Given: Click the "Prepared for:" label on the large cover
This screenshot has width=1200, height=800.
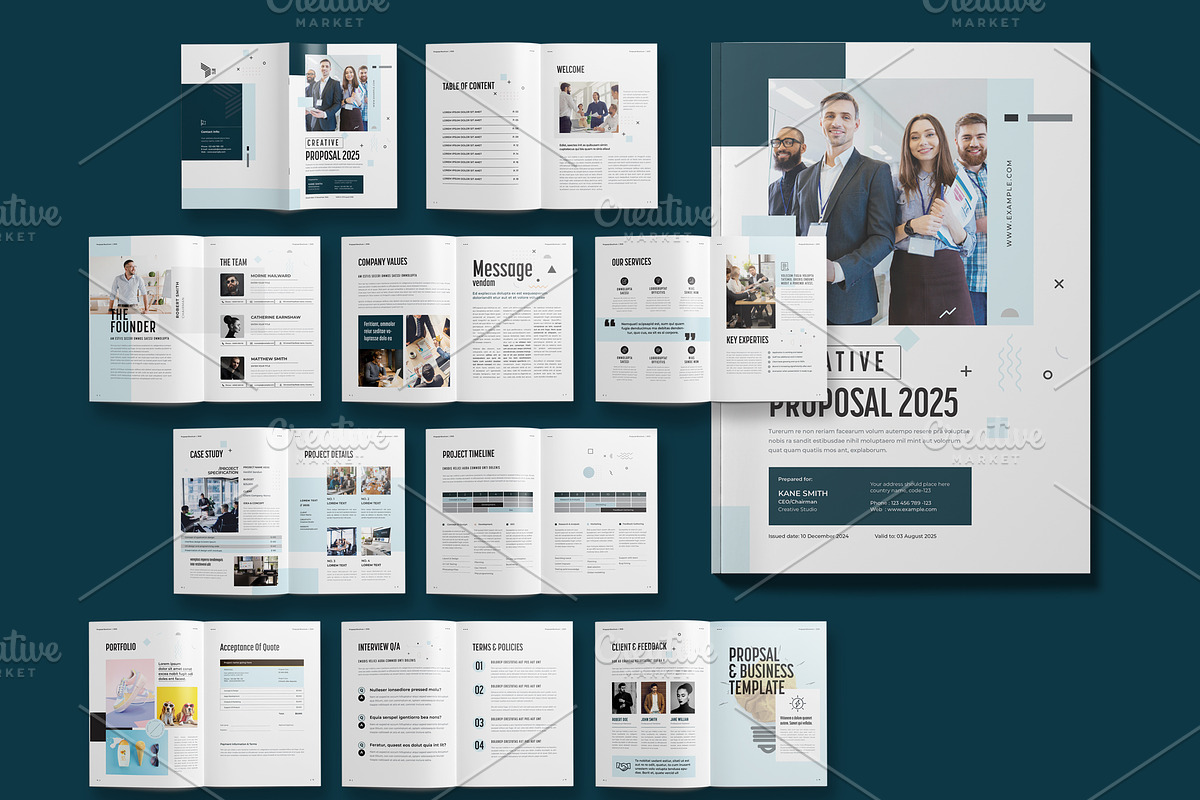Looking at the screenshot, I should (x=795, y=479).
